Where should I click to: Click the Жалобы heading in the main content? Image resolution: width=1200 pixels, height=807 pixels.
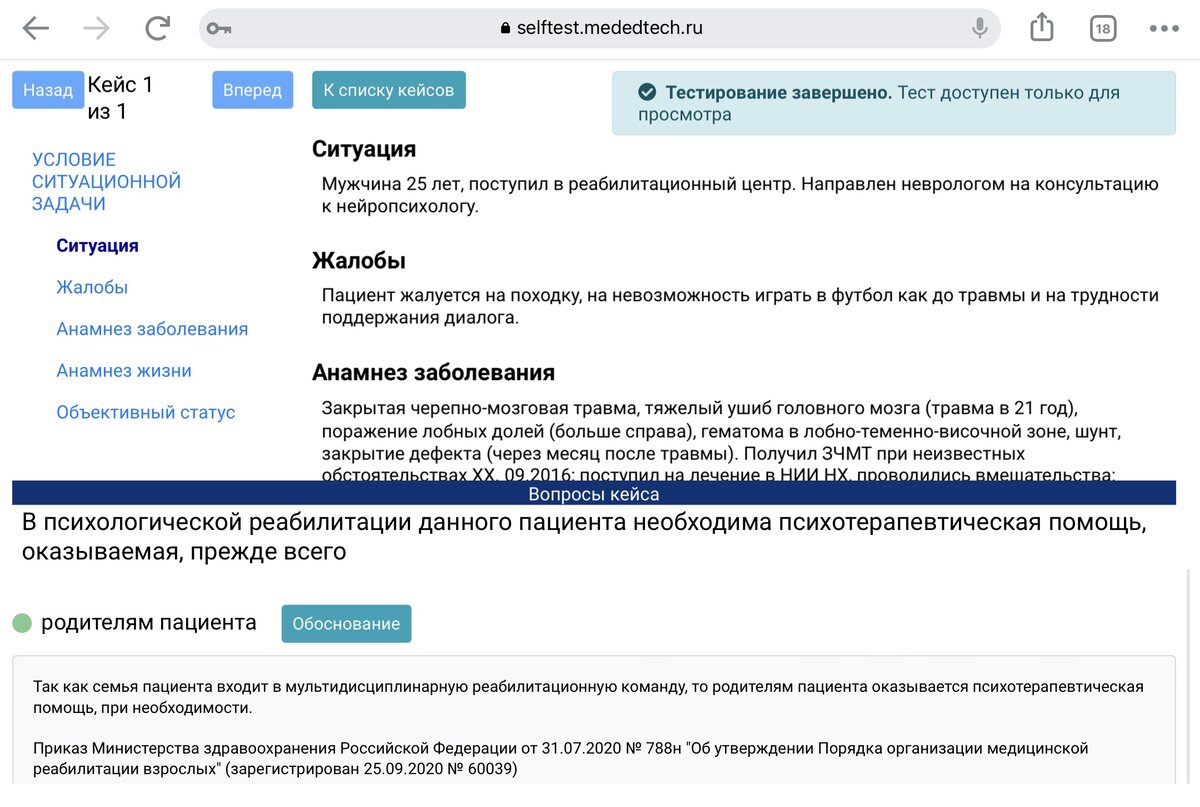tap(359, 261)
